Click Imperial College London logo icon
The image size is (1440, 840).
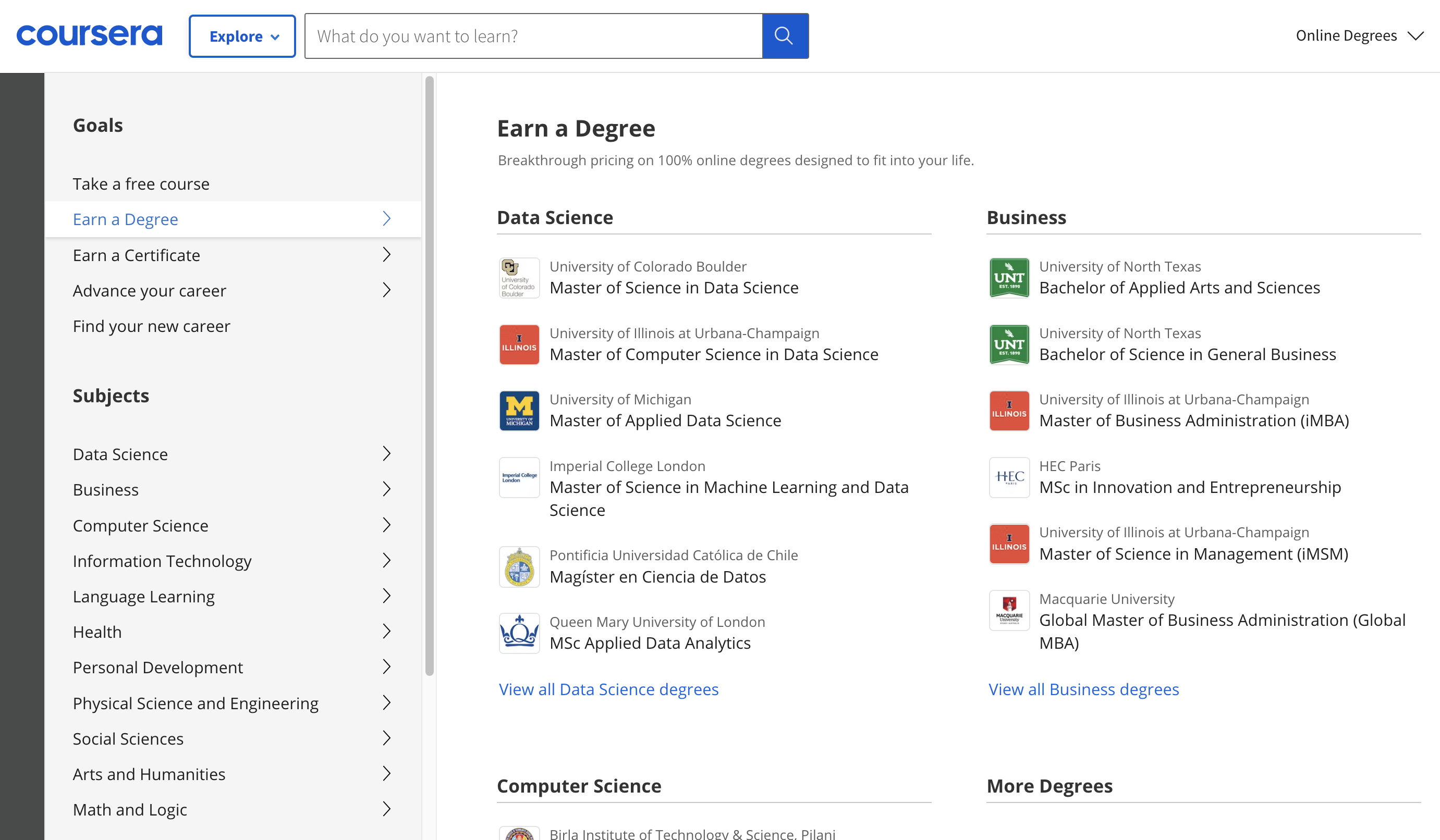519,477
